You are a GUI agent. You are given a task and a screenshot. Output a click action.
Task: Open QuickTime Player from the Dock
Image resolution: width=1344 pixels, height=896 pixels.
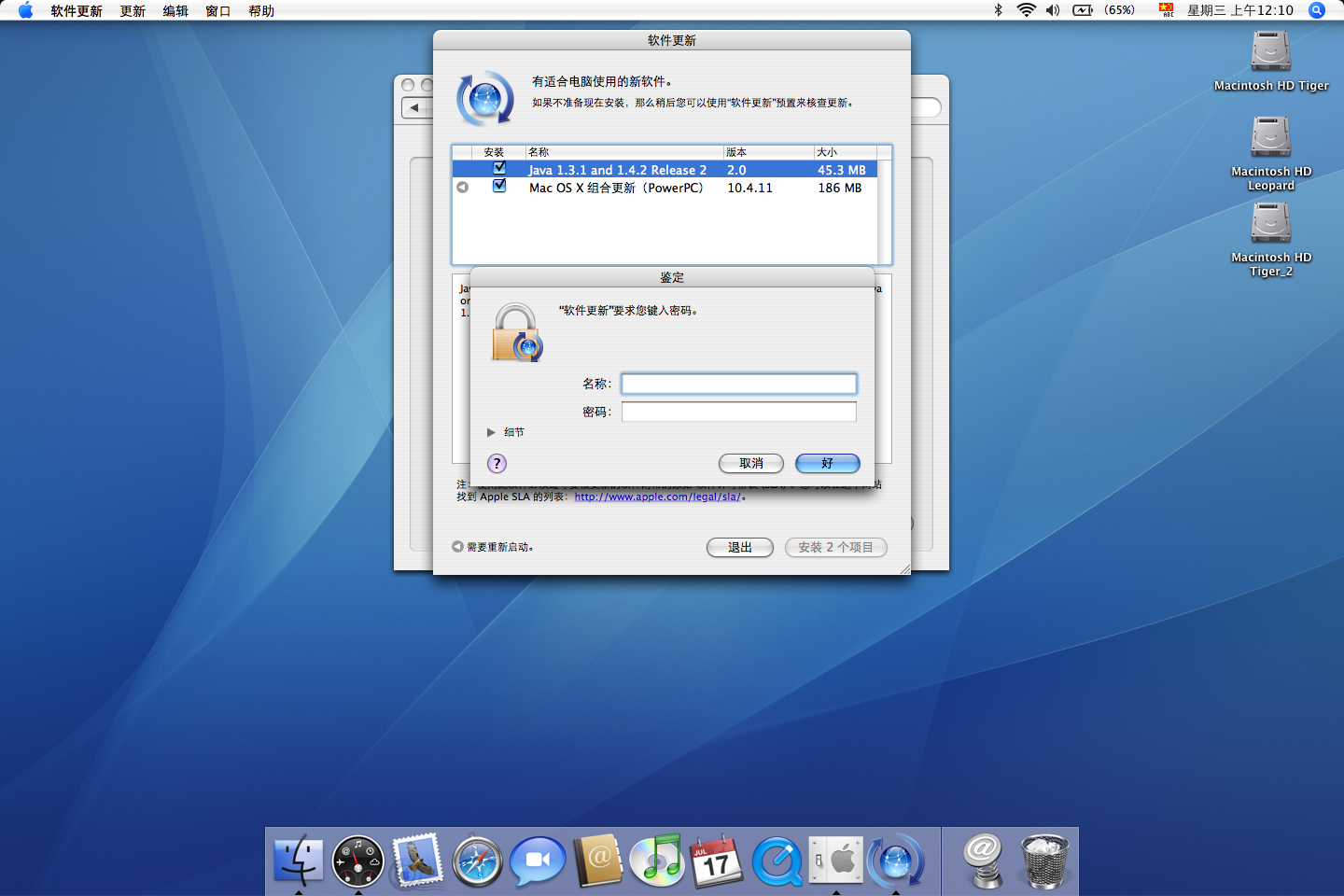[777, 861]
